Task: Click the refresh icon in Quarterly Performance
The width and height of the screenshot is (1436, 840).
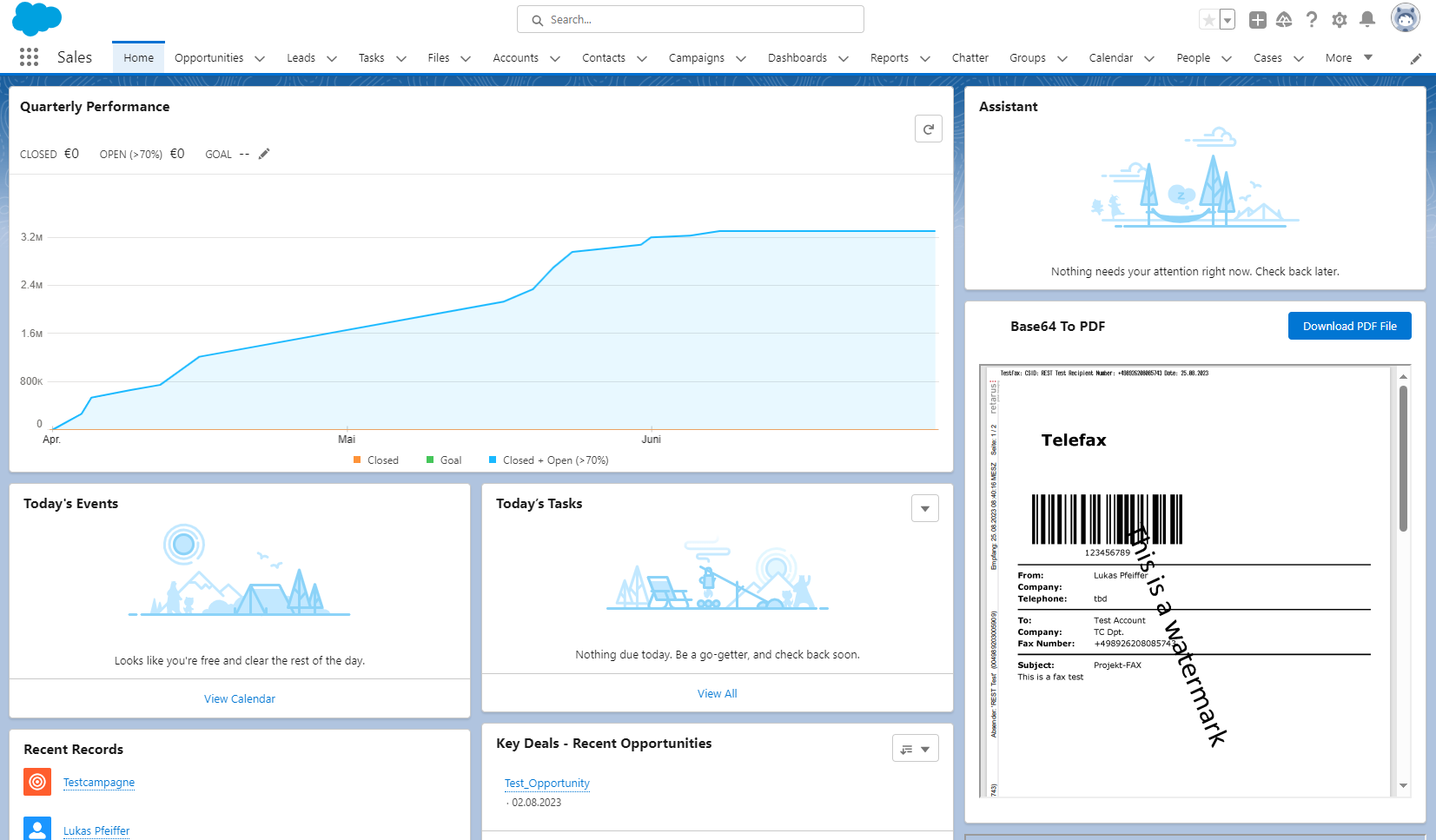Action: 928,129
